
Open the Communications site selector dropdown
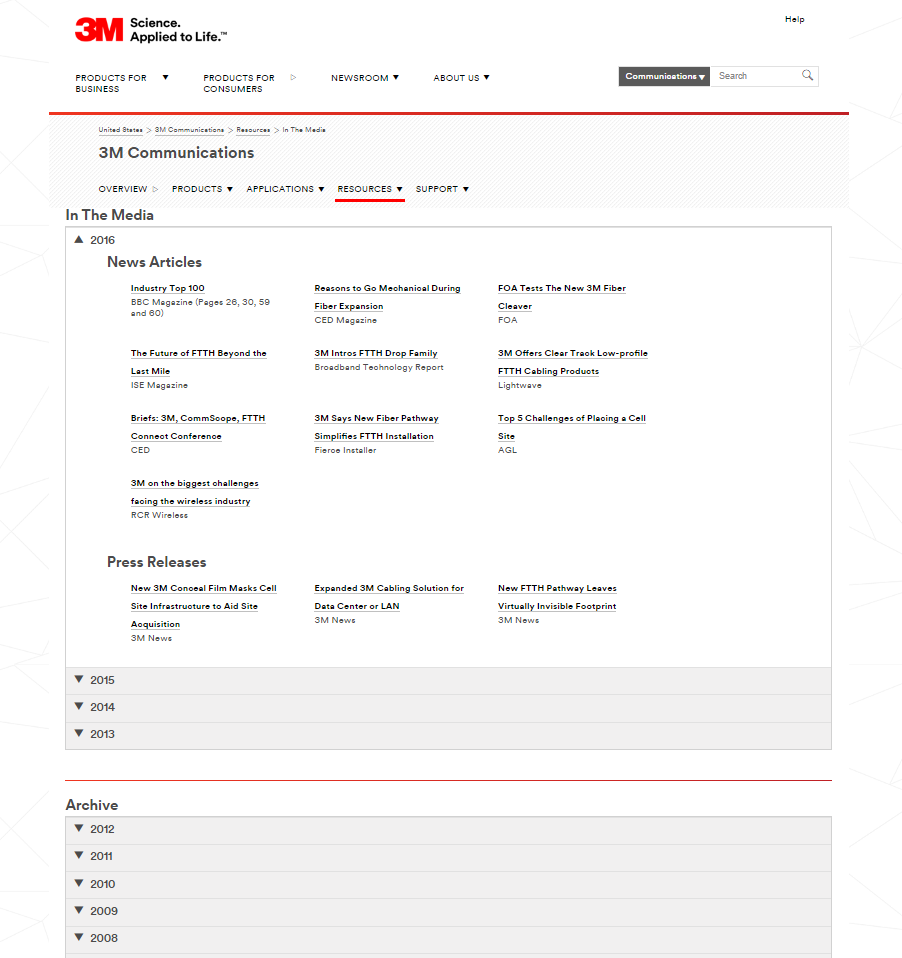pyautogui.click(x=663, y=75)
